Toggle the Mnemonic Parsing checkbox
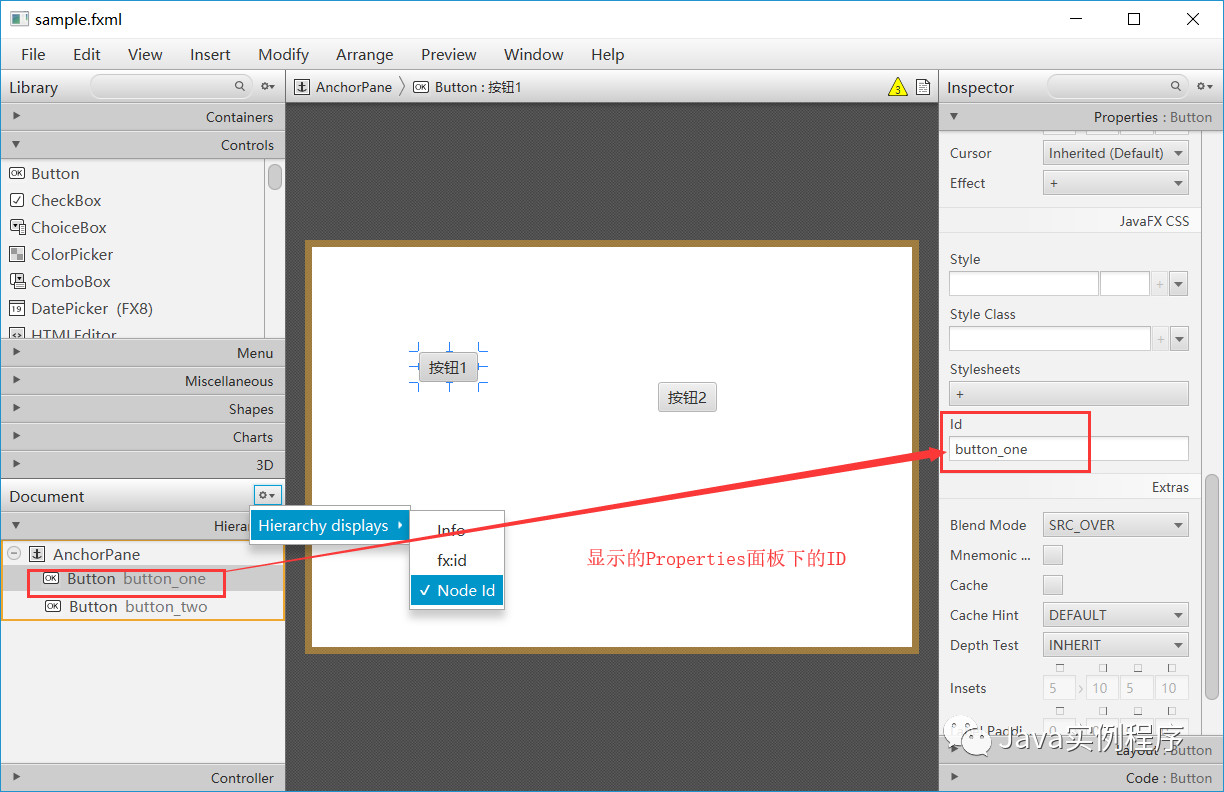Image resolution: width=1224 pixels, height=792 pixels. pyautogui.click(x=1053, y=555)
